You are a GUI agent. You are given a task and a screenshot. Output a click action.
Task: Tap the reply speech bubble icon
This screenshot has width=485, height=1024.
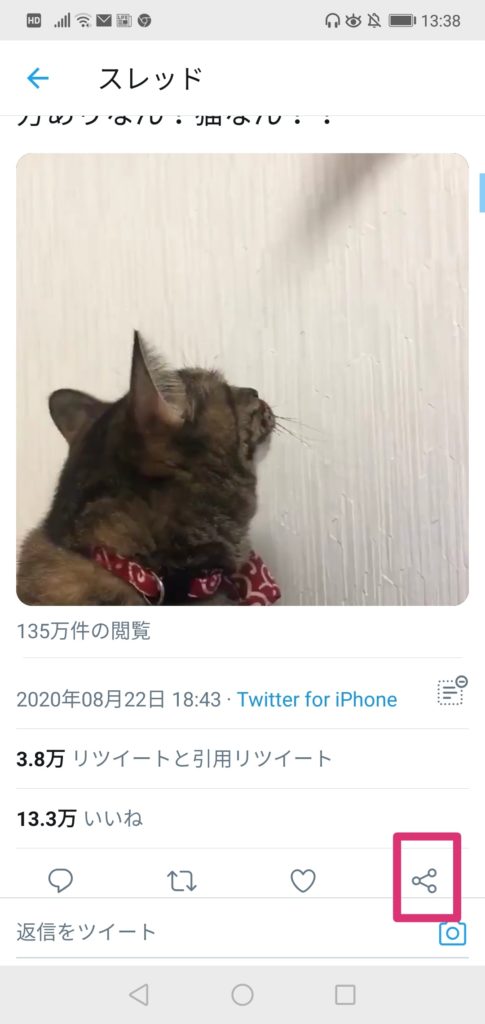click(x=61, y=881)
